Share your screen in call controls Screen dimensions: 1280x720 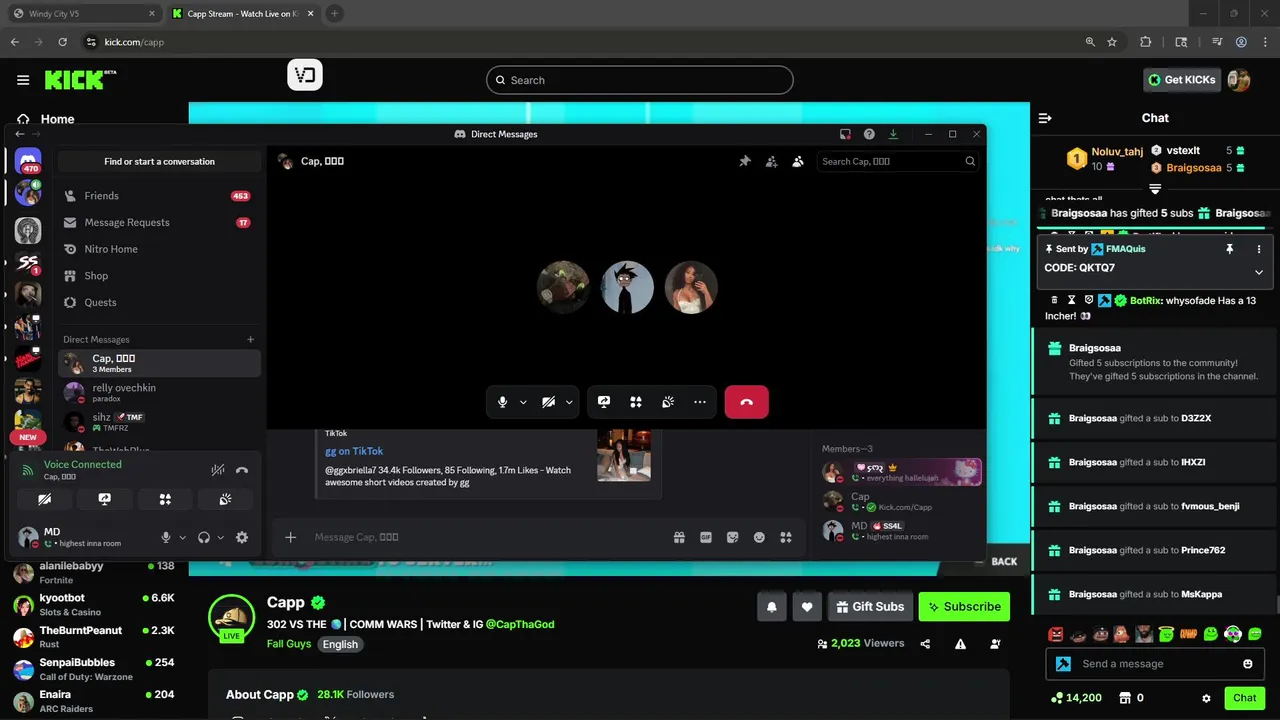pyautogui.click(x=604, y=402)
